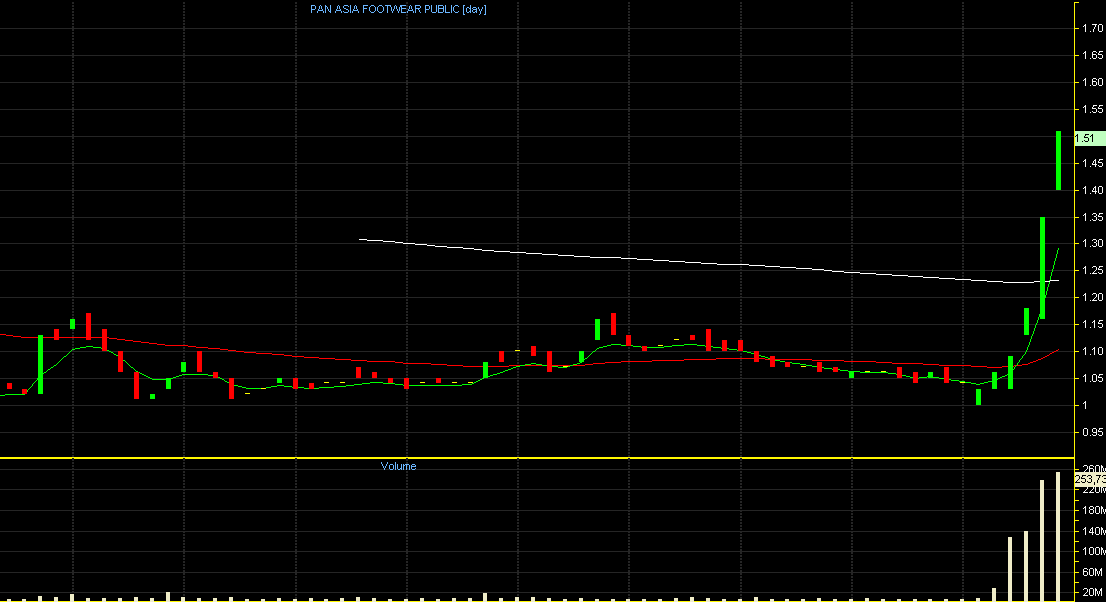Click the 1.70 price axis label

click(1093, 28)
